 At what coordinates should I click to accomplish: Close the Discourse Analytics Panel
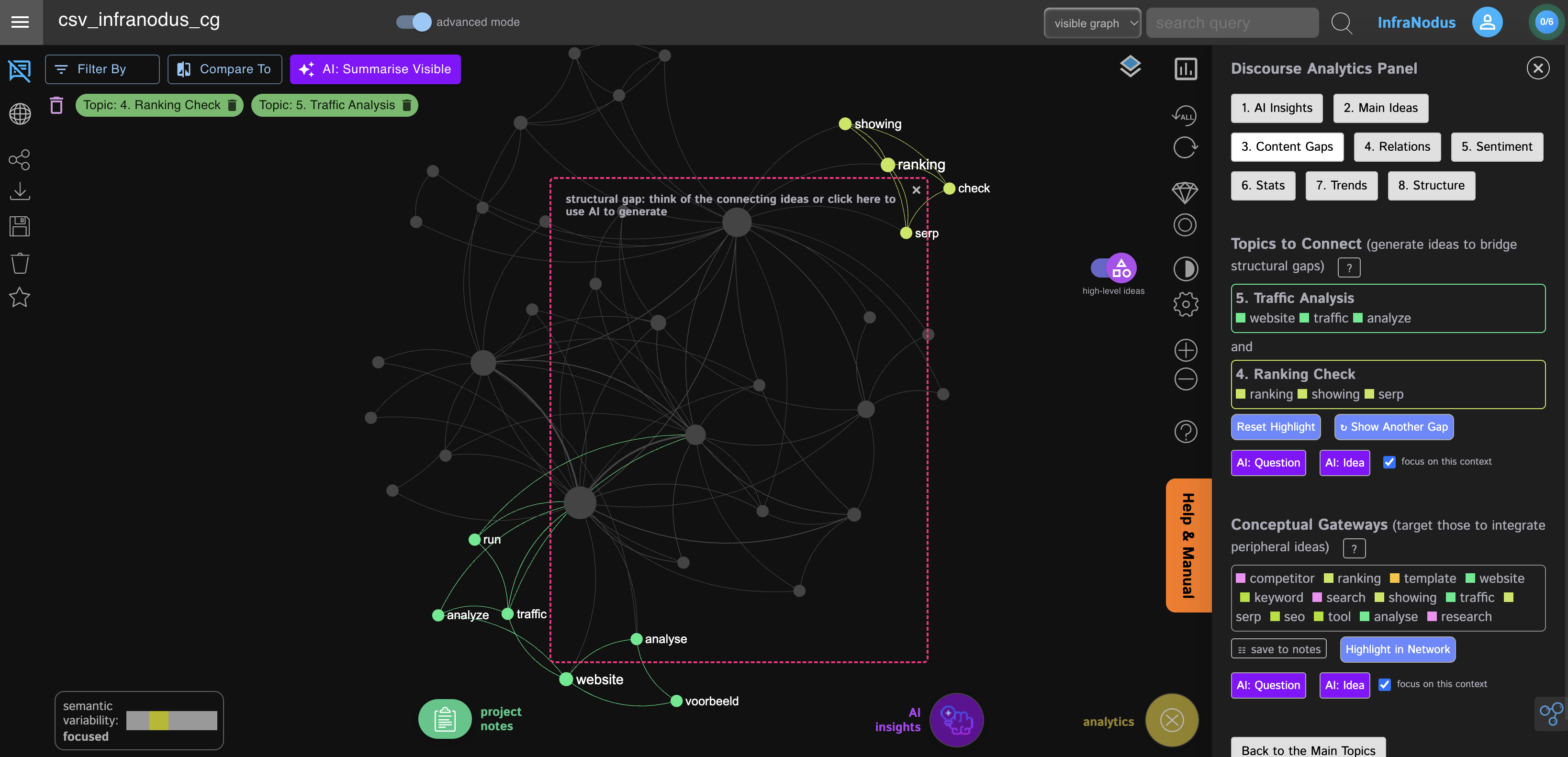[1537, 68]
